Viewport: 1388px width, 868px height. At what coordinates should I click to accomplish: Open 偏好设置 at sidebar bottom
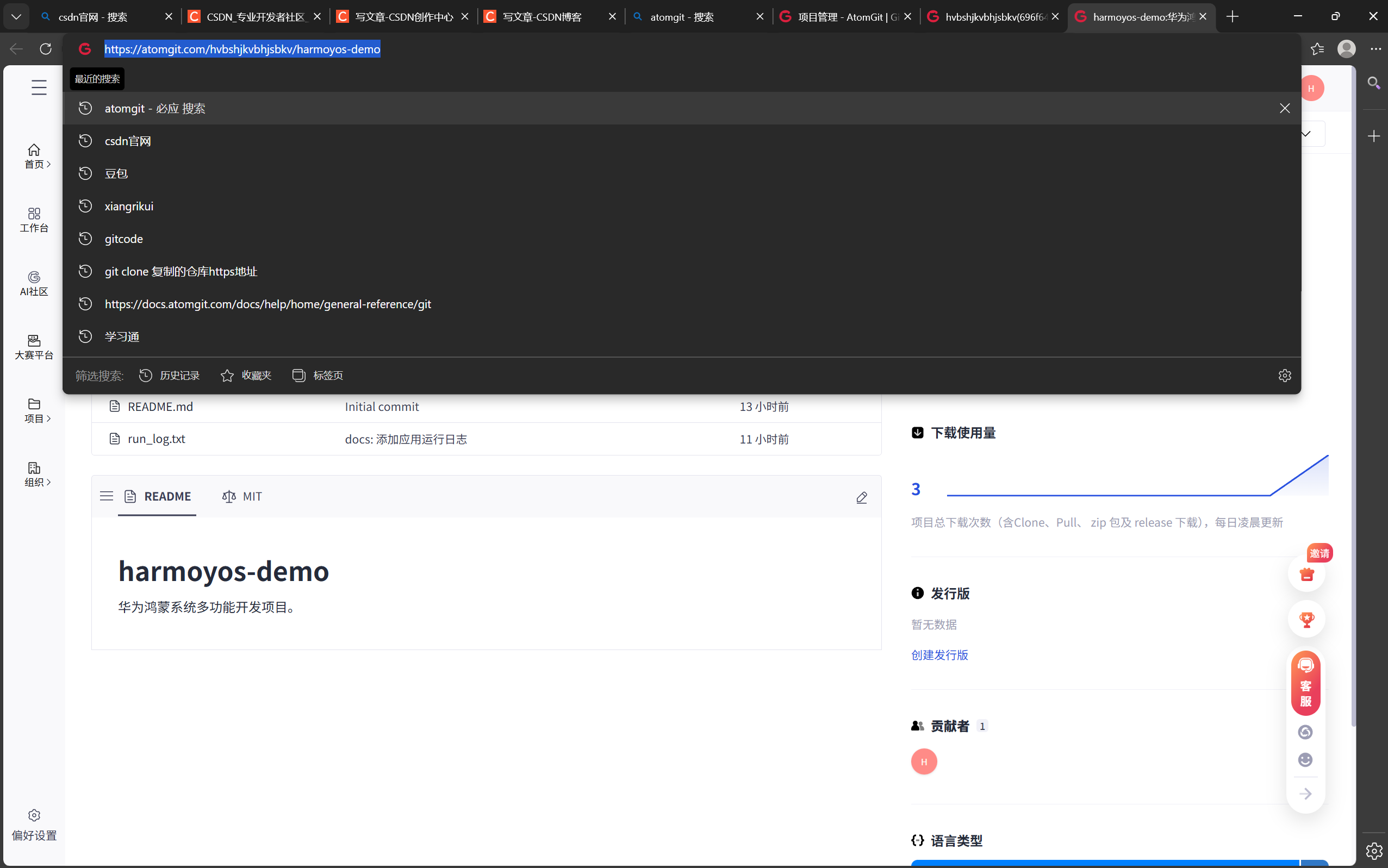(x=34, y=825)
